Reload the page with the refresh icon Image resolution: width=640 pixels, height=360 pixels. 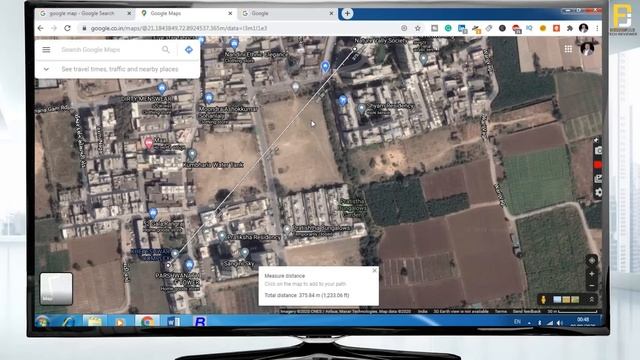(x=67, y=28)
